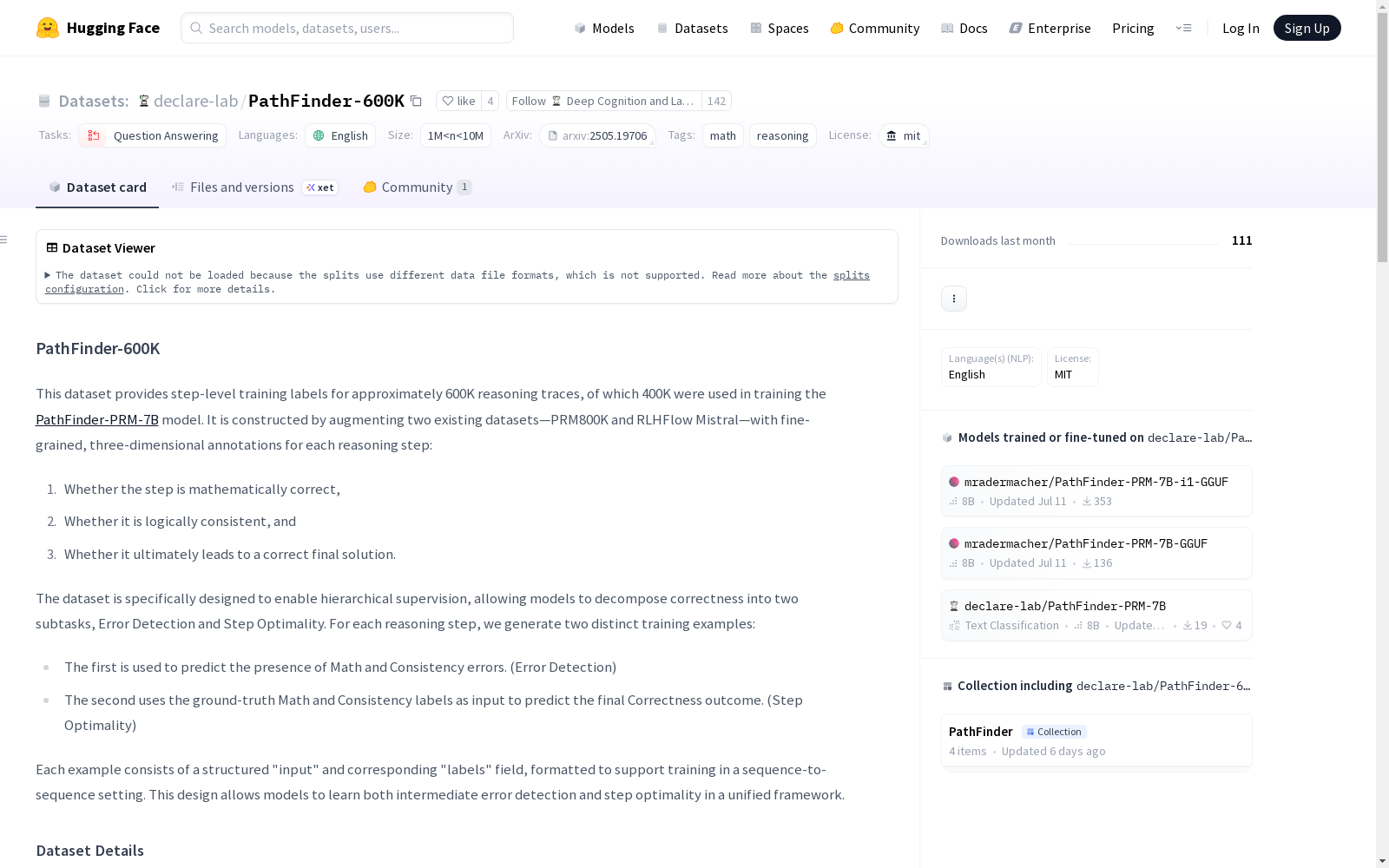Open the 142 followers count
Image resolution: width=1389 pixels, height=868 pixels.
point(716,101)
